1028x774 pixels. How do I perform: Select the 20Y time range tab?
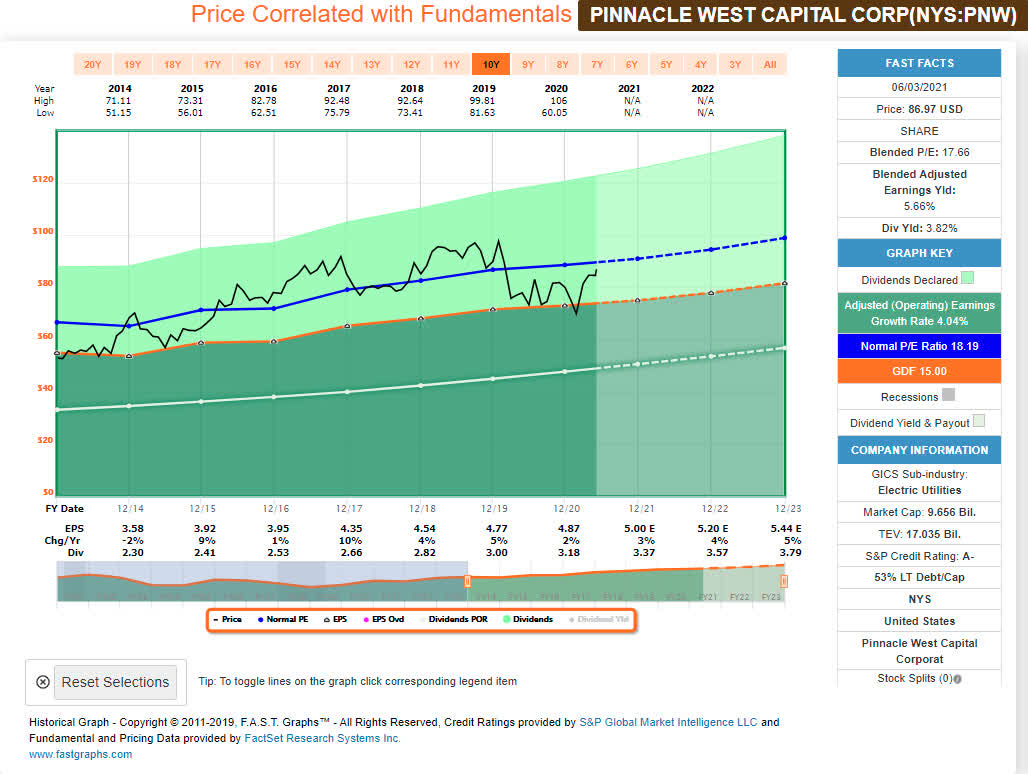coord(92,64)
